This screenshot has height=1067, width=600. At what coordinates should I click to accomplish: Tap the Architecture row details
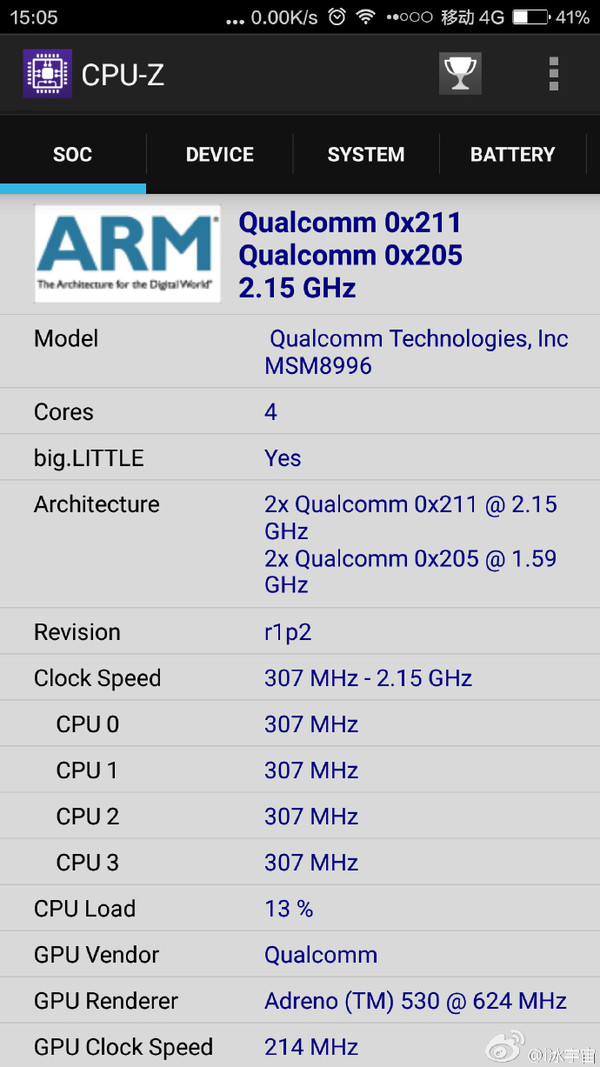[x=300, y=544]
